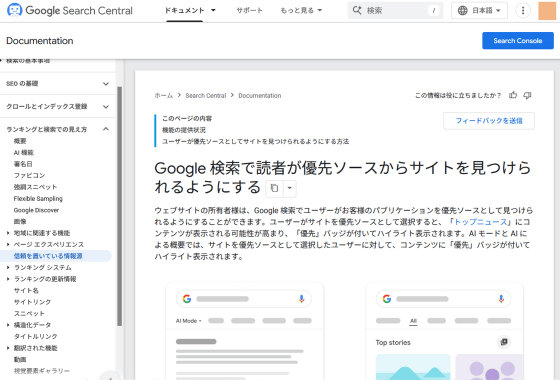
Task: Click the Documentation breadcrumb link
Action: click(x=260, y=95)
